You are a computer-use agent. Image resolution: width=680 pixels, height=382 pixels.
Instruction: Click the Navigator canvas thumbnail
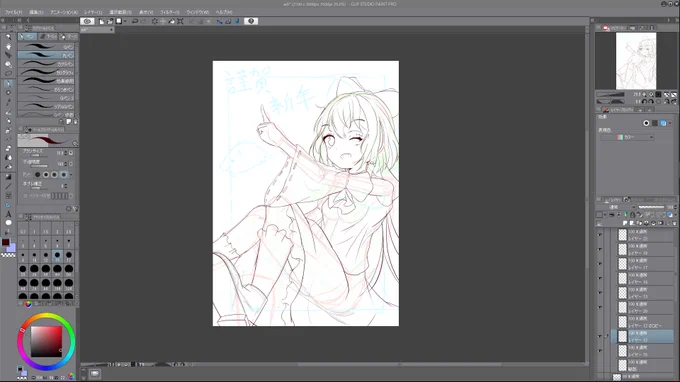(636, 61)
